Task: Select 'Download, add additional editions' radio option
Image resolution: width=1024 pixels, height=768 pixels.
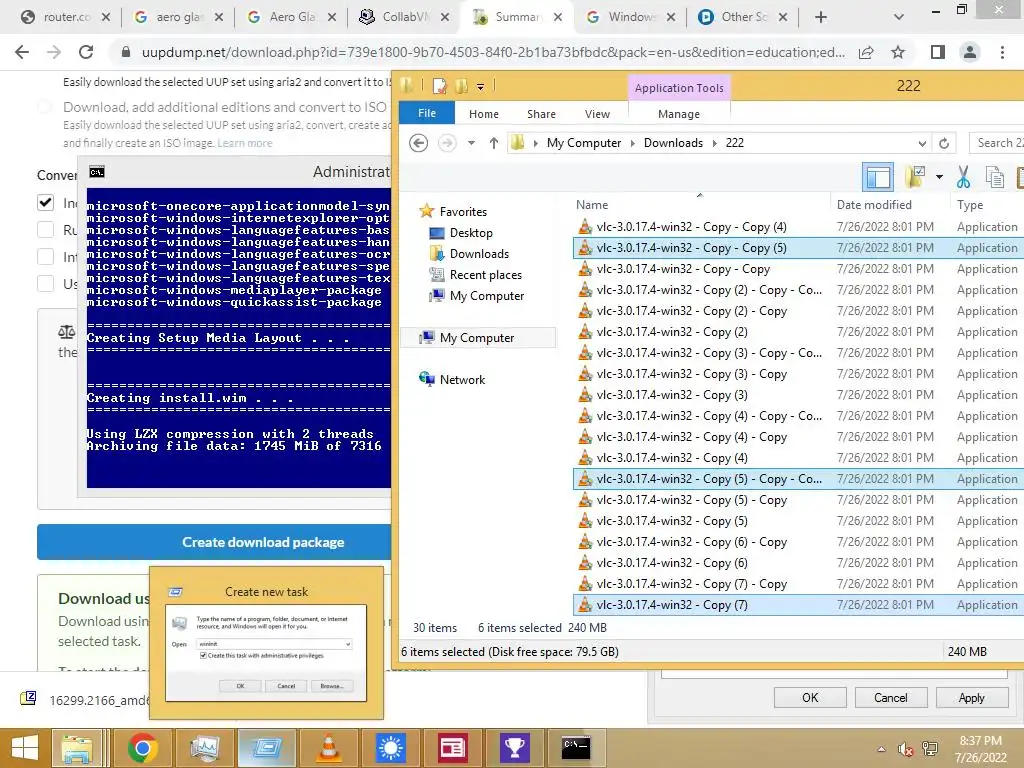Action: (44, 106)
